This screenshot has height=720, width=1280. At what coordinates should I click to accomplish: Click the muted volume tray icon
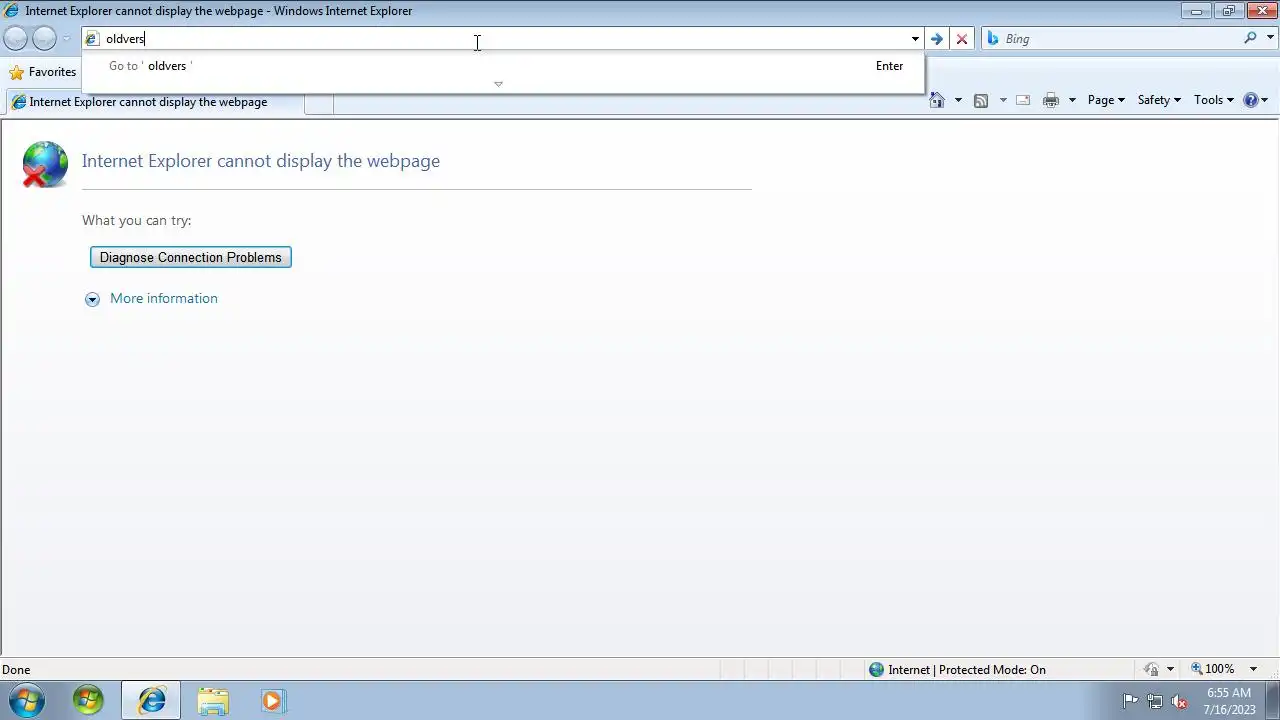click(x=1180, y=701)
